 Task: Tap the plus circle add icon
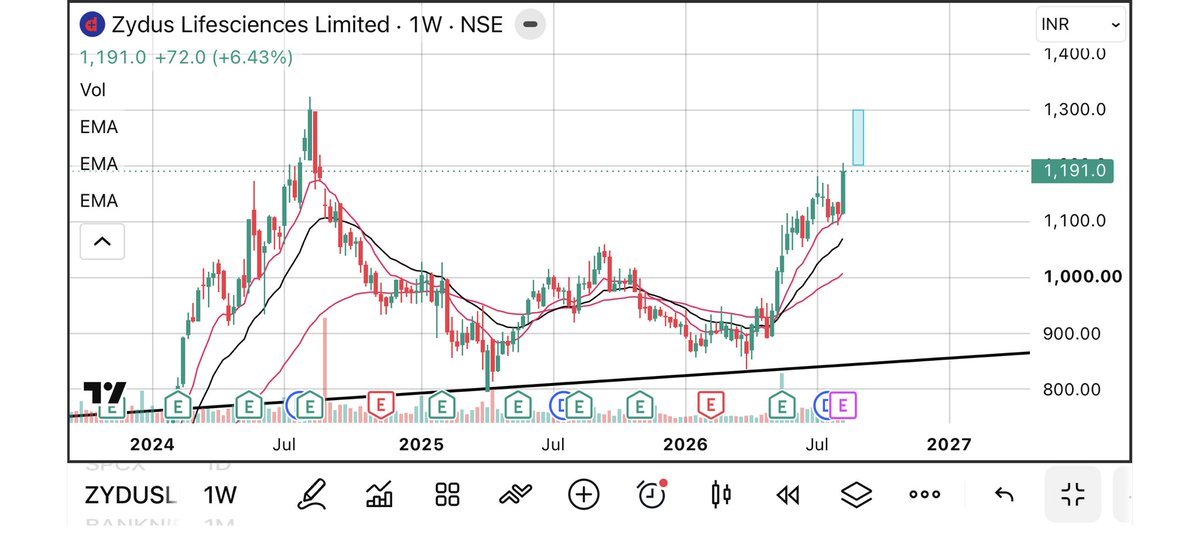[x=583, y=494]
